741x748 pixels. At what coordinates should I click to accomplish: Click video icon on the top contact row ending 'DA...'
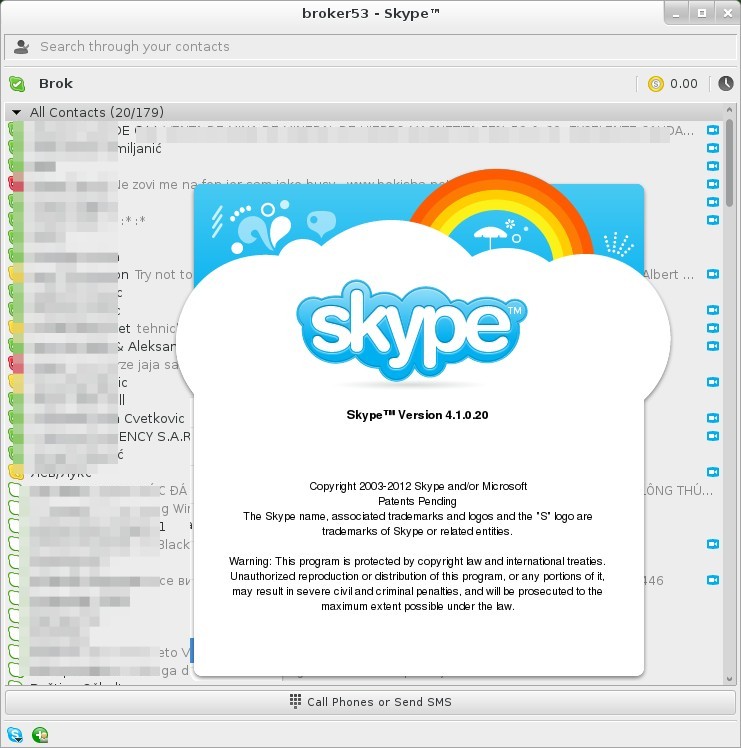click(713, 130)
